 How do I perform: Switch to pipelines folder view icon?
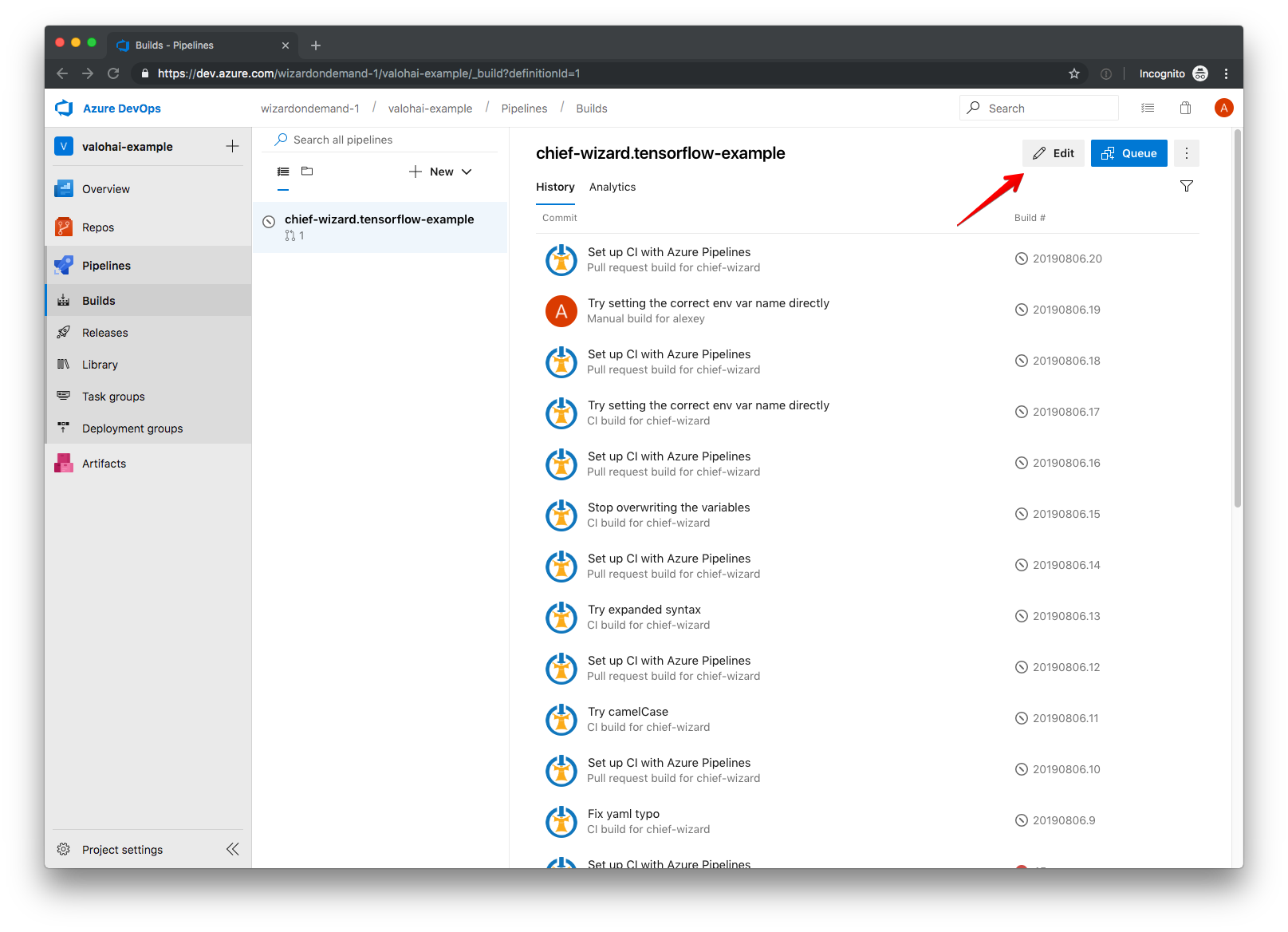pyautogui.click(x=307, y=172)
